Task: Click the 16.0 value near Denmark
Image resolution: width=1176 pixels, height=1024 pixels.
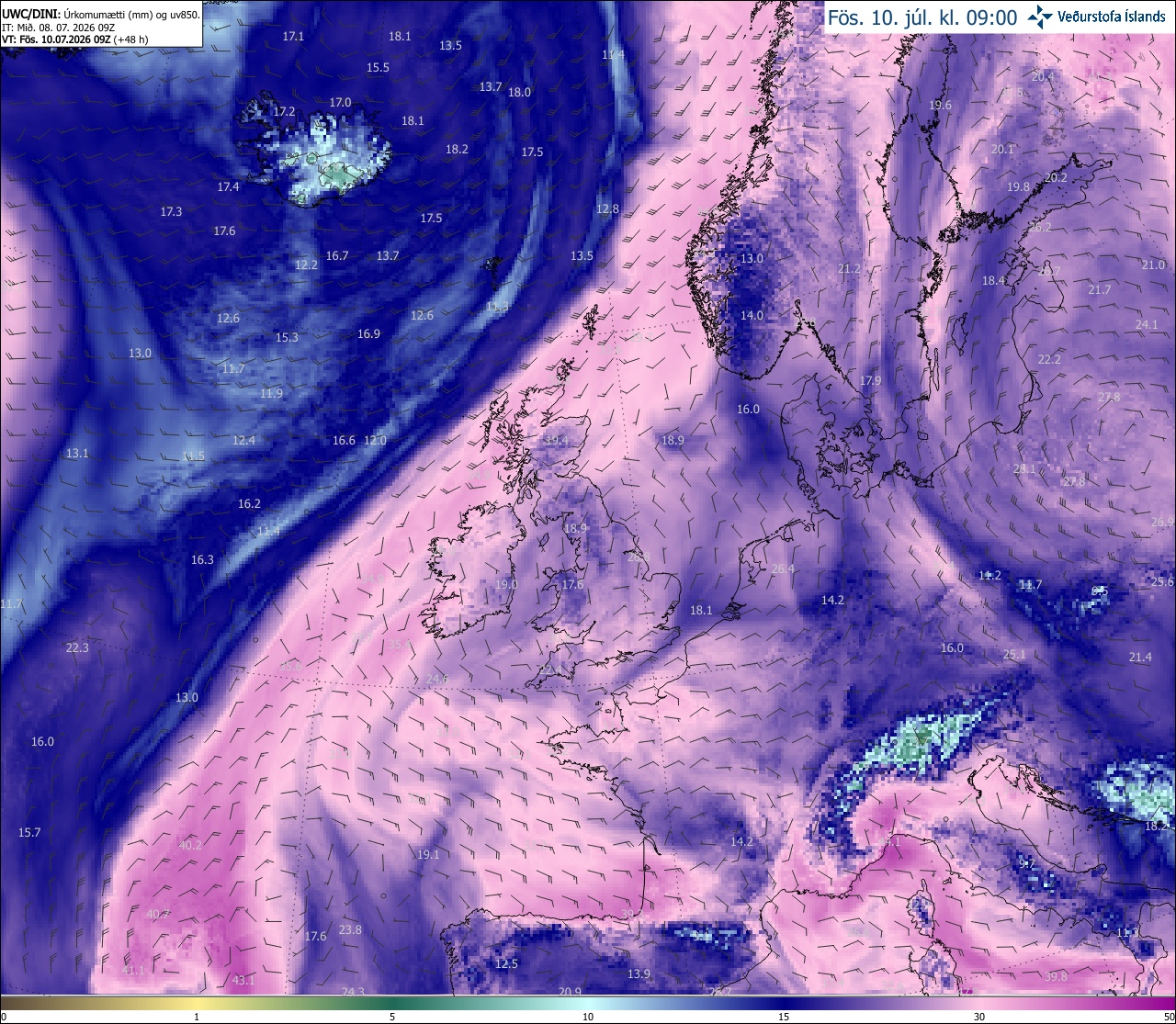Action: (x=748, y=410)
